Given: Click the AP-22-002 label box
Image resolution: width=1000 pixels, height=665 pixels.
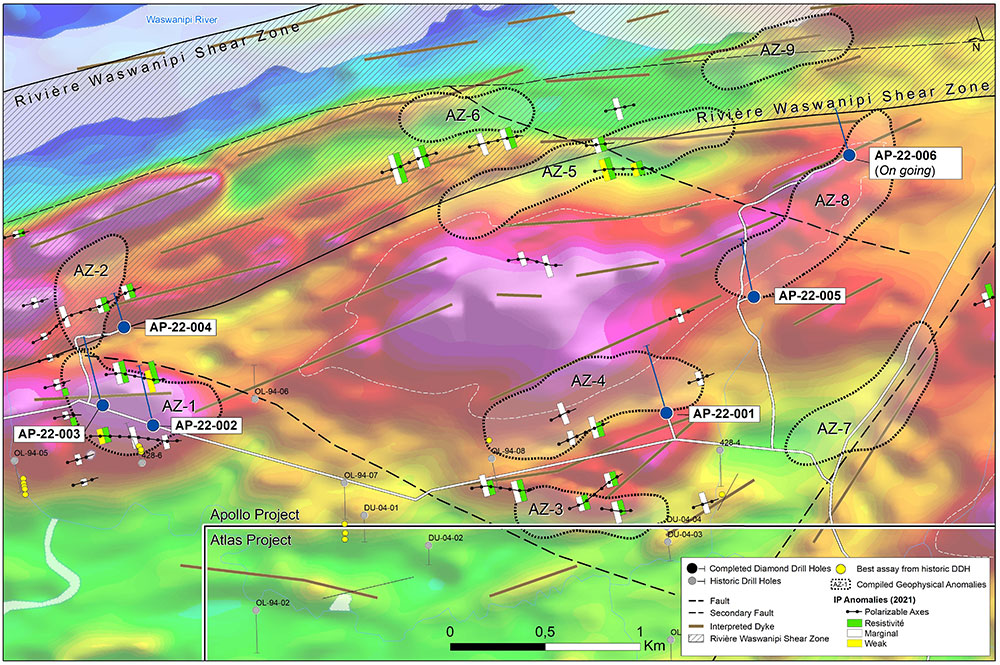Looking at the screenshot, I should coord(206,425).
